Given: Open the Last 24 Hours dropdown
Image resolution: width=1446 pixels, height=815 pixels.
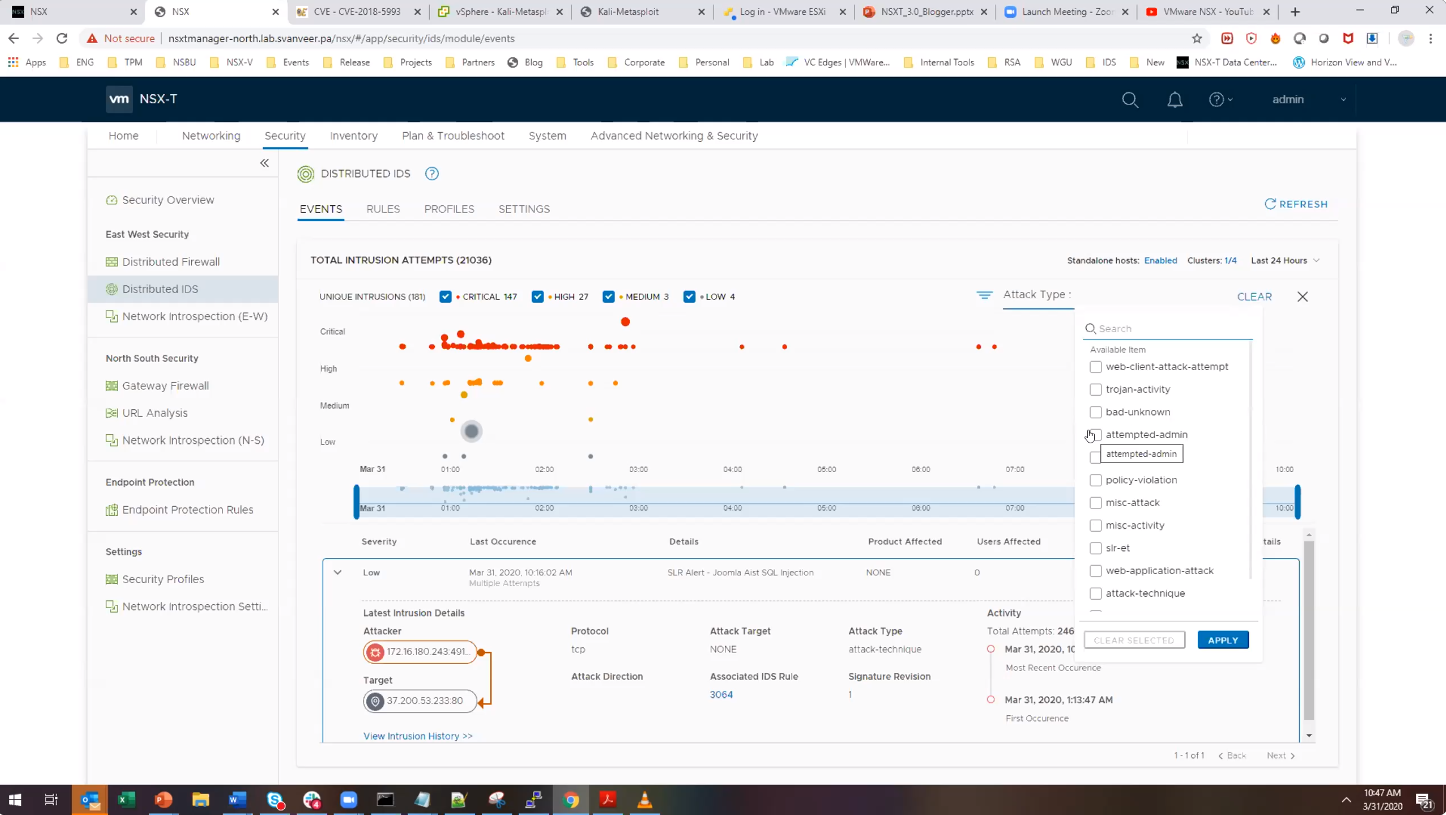Looking at the screenshot, I should click(1285, 261).
